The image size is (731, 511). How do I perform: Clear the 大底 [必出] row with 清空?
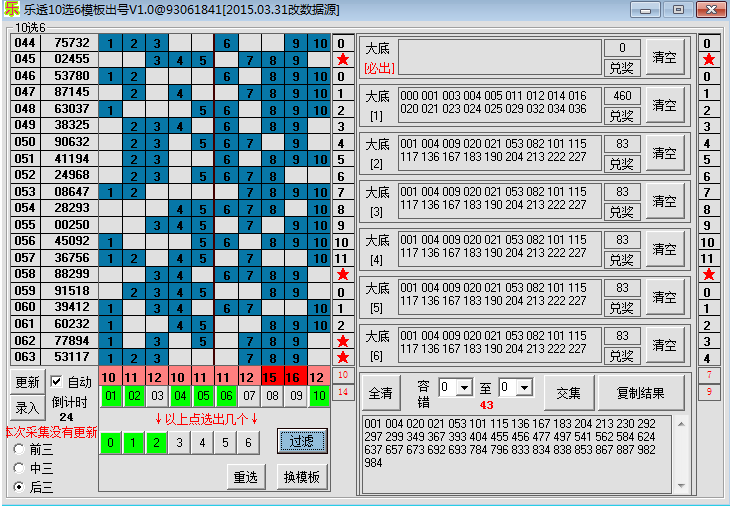664,57
